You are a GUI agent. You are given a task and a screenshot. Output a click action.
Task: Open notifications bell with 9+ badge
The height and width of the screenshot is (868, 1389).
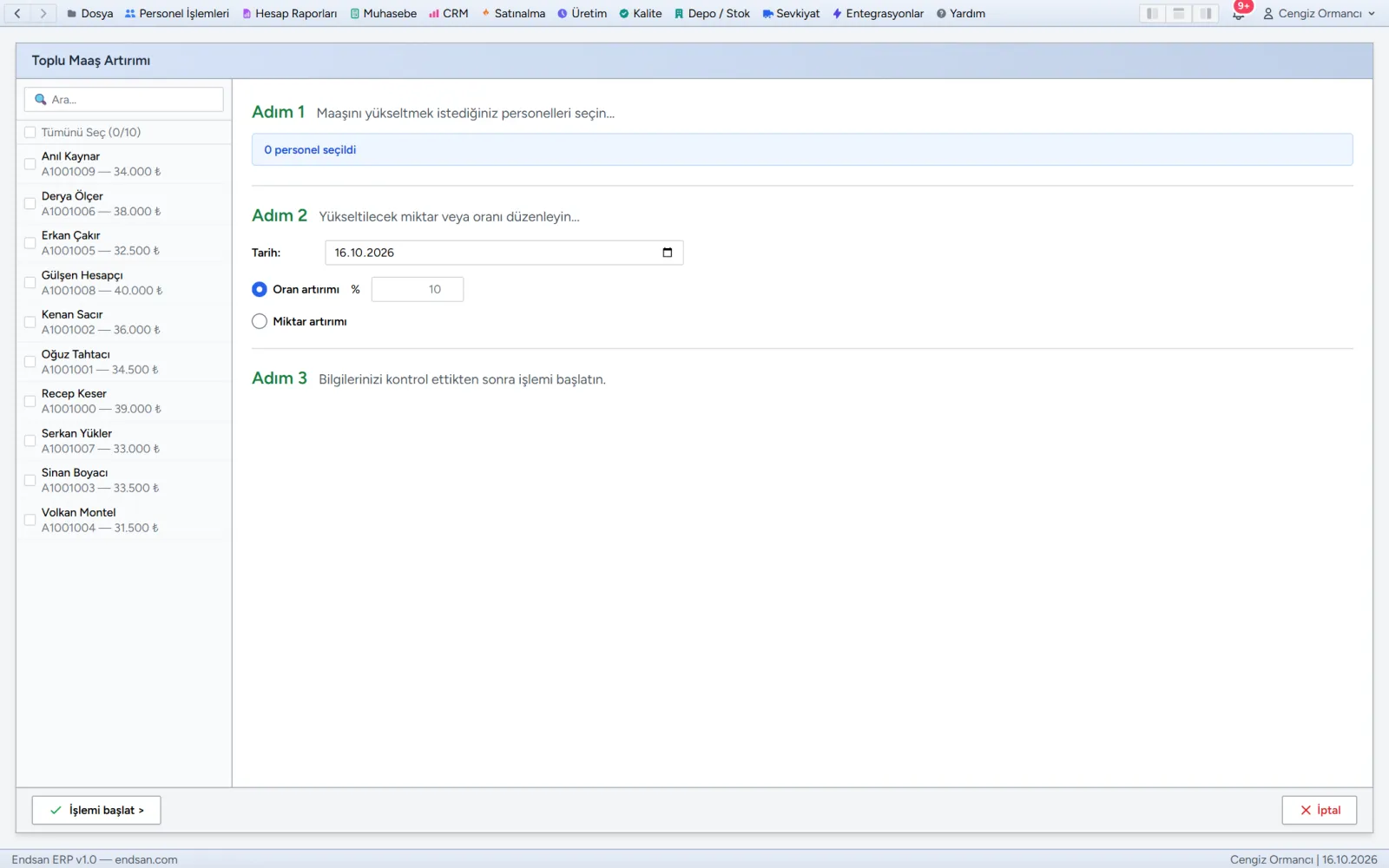coord(1239,13)
